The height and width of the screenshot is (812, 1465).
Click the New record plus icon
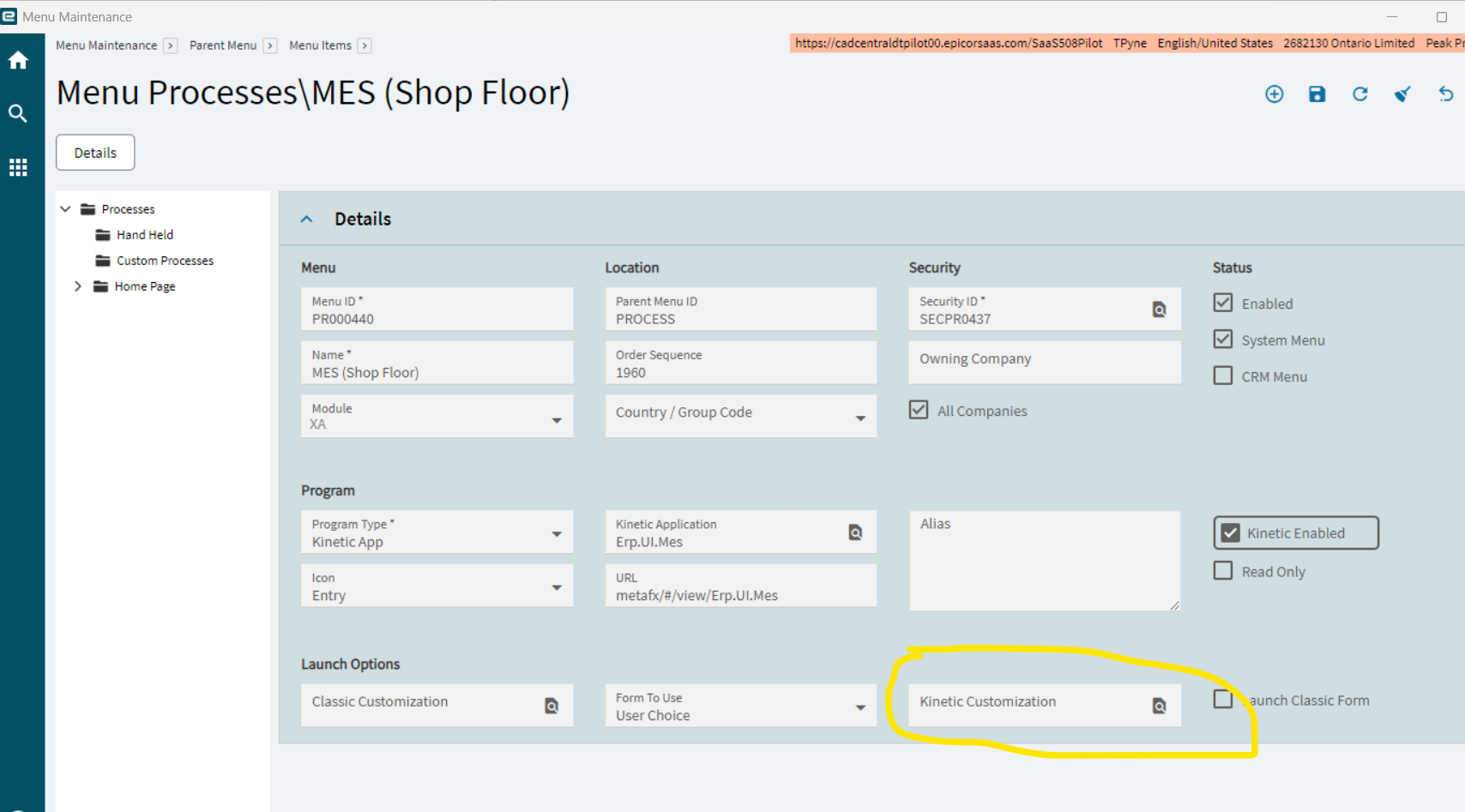(1275, 94)
